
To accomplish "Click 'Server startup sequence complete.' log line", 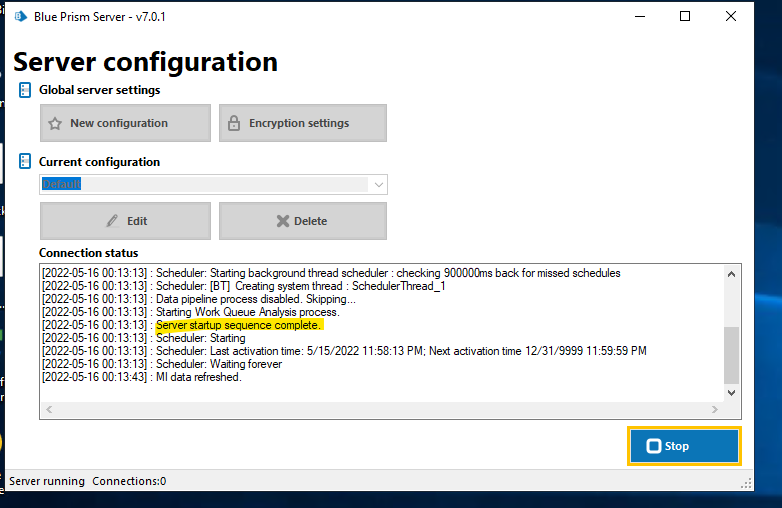I will click(x=238, y=325).
